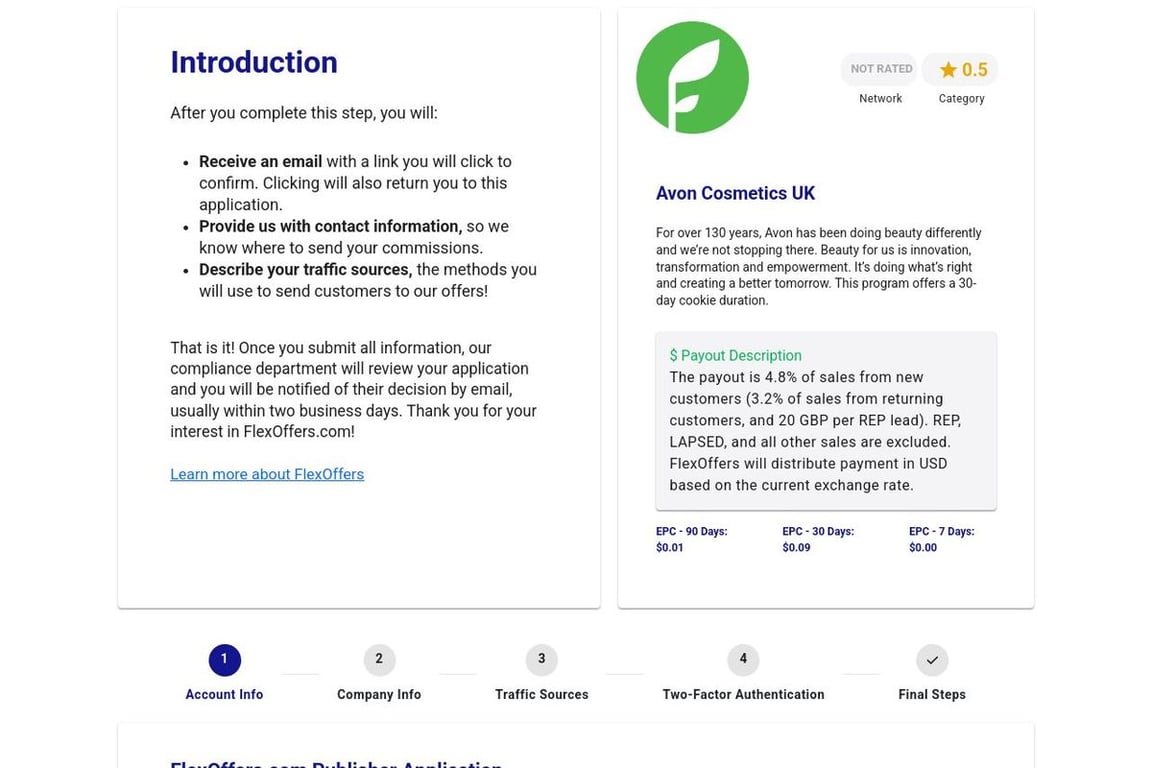This screenshot has width=1152, height=768.
Task: Click the 'That is it!' paragraph
Action: (353, 390)
